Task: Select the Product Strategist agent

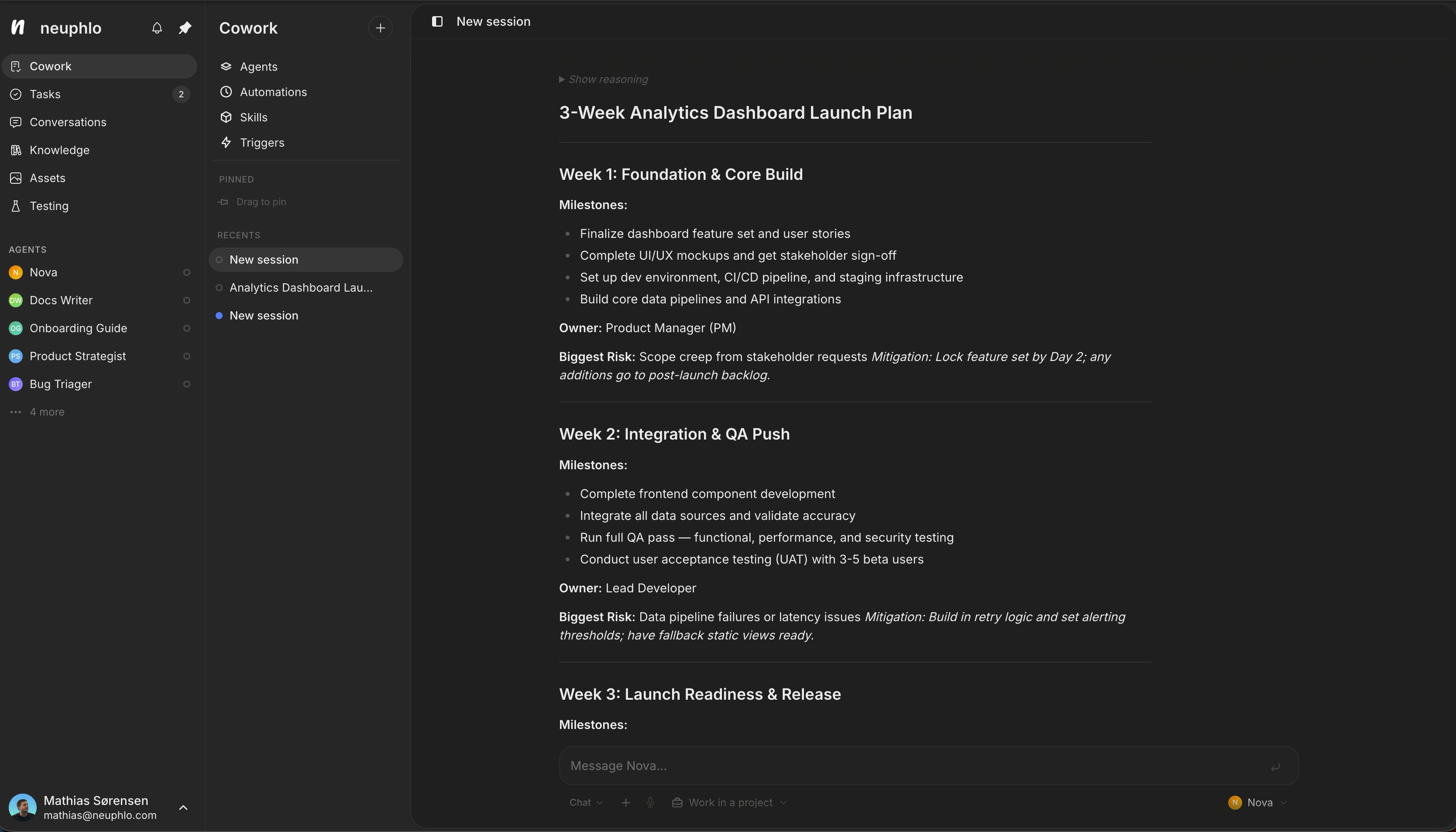Action: [x=99, y=357]
